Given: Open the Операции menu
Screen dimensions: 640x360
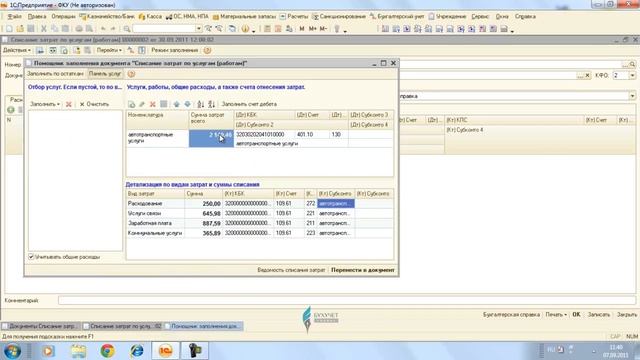Looking at the screenshot, I should 63,17.
